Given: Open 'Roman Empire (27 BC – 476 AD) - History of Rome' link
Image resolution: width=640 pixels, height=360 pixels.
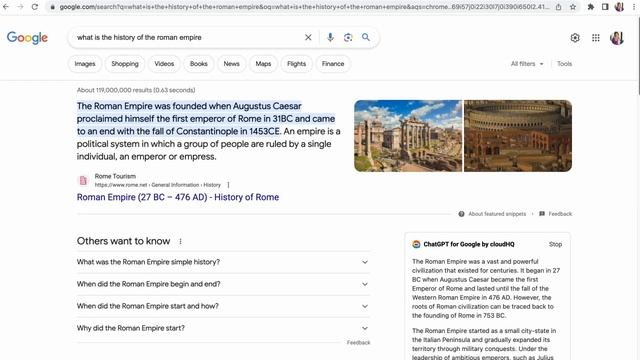Looking at the screenshot, I should pos(178,197).
